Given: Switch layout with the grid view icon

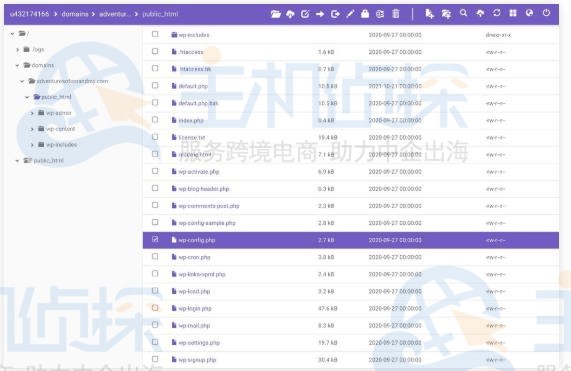Looking at the screenshot, I should pyautogui.click(x=513, y=13).
